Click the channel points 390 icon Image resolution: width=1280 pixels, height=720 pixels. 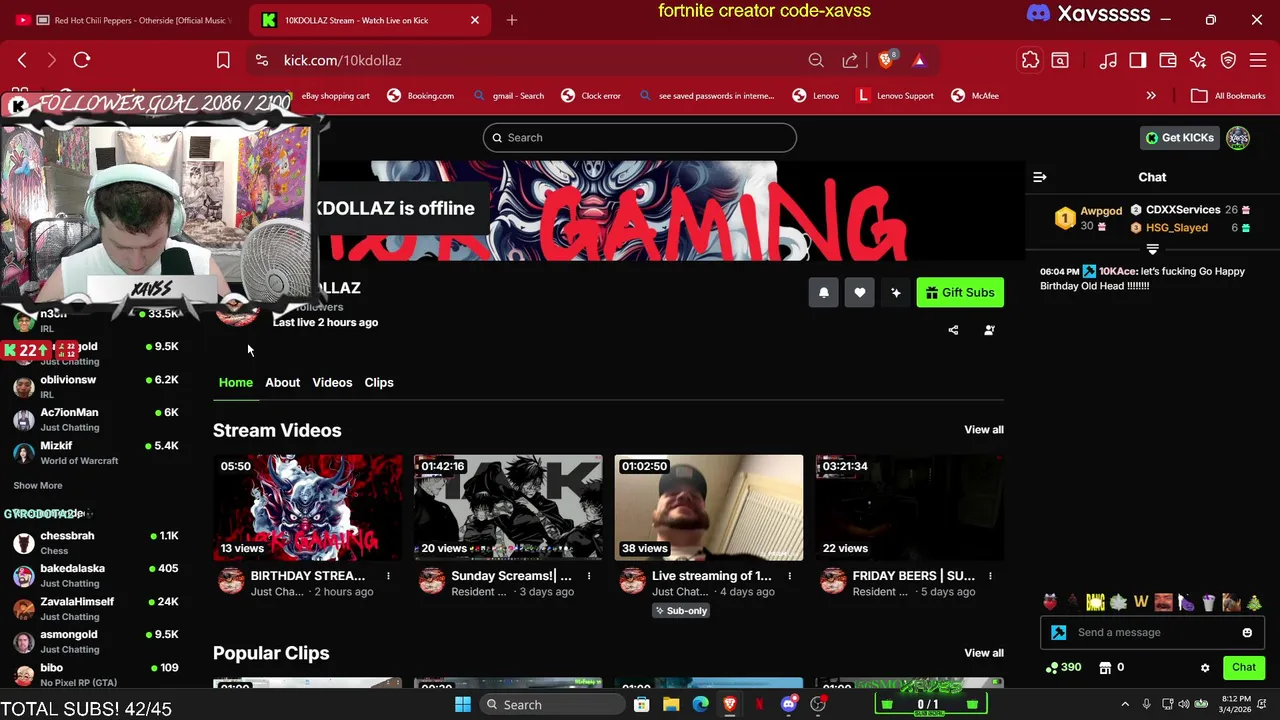coord(1064,667)
